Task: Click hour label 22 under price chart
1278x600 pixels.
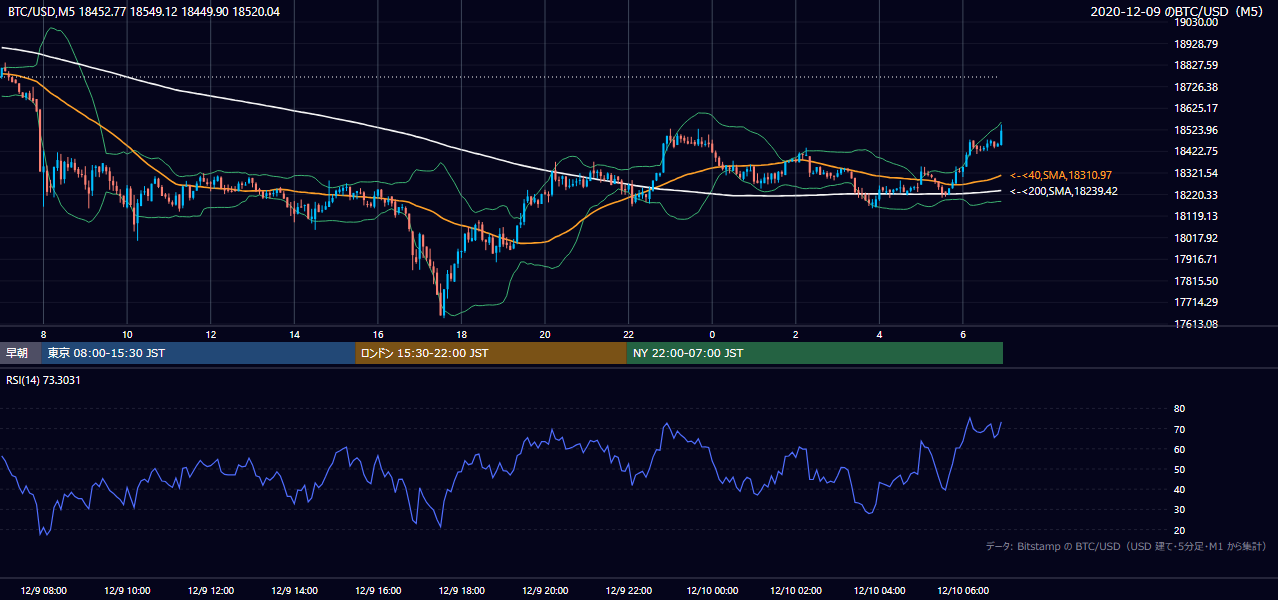Action: 628,334
